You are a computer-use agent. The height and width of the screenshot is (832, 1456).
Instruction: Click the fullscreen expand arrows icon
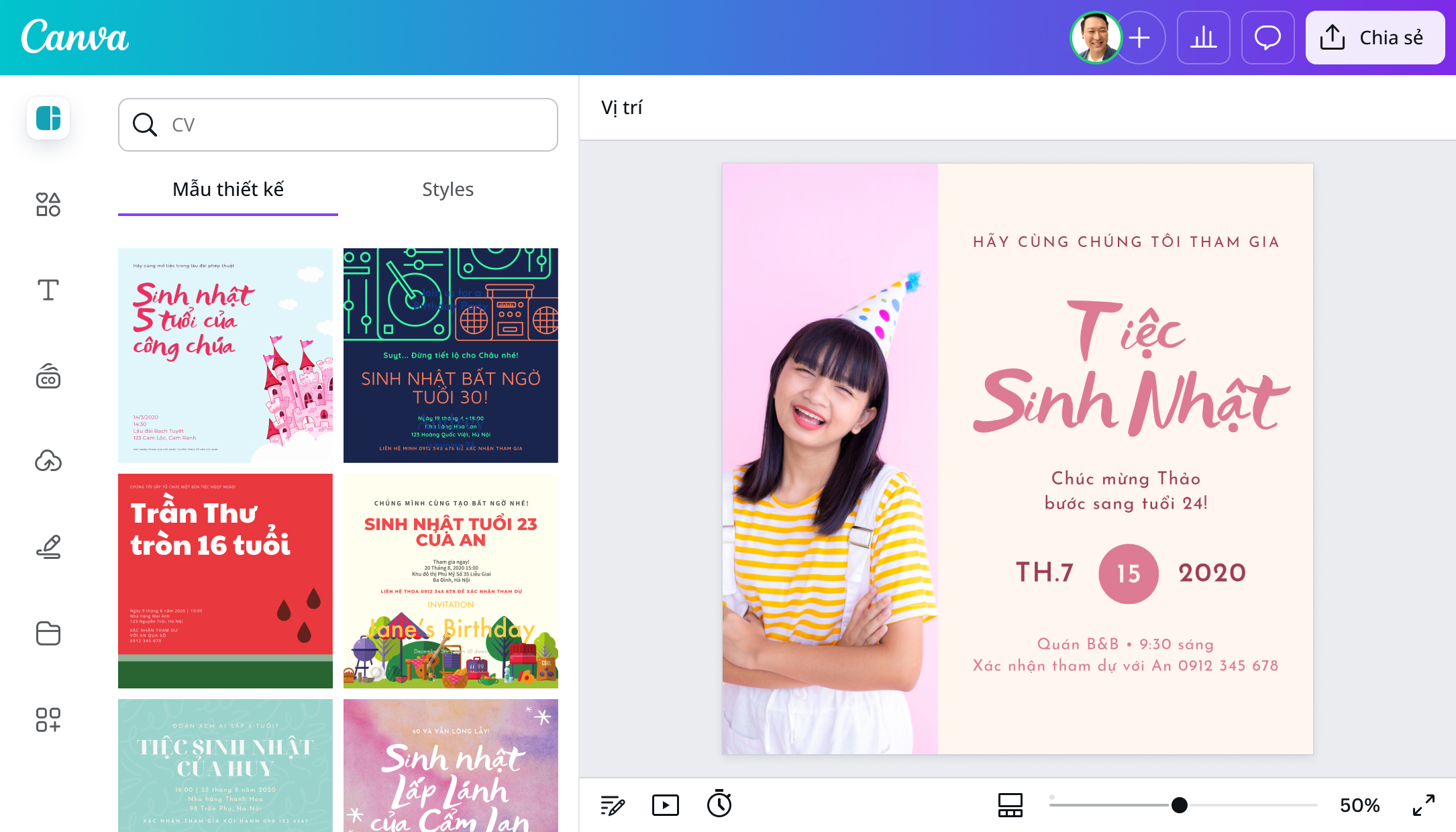click(x=1424, y=805)
